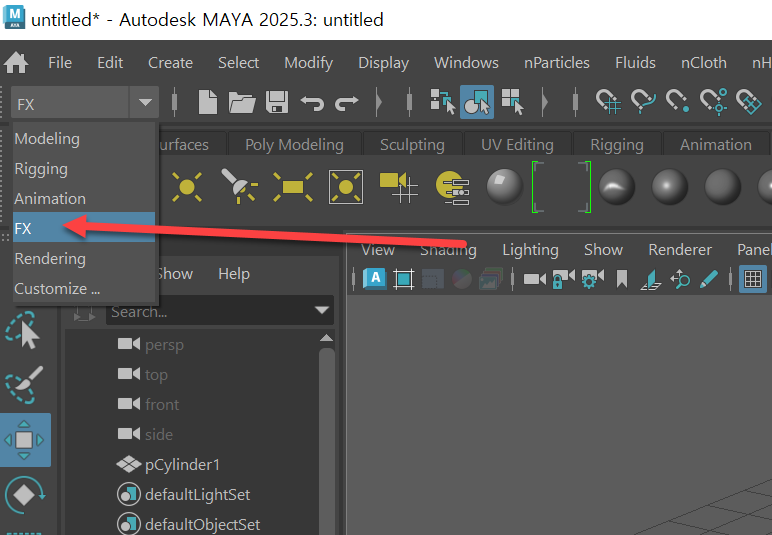Activate the Move tool
772x535 pixels.
24,440
